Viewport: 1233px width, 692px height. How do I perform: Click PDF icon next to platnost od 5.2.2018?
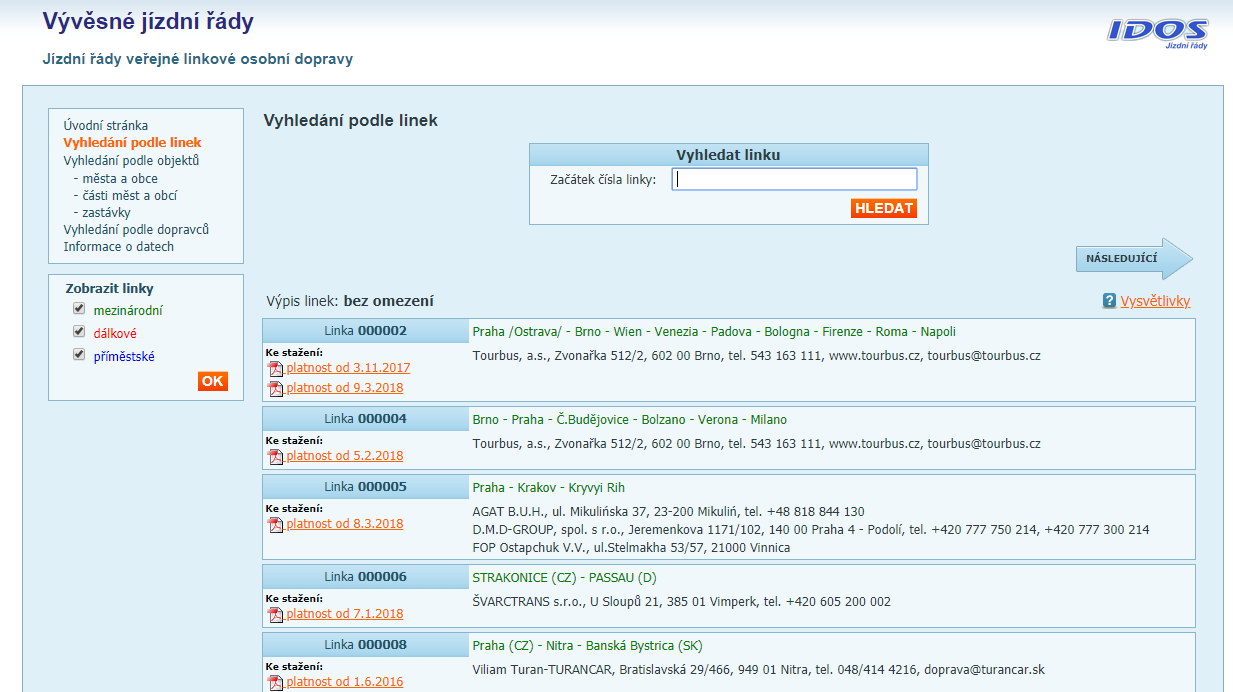pyautogui.click(x=276, y=456)
